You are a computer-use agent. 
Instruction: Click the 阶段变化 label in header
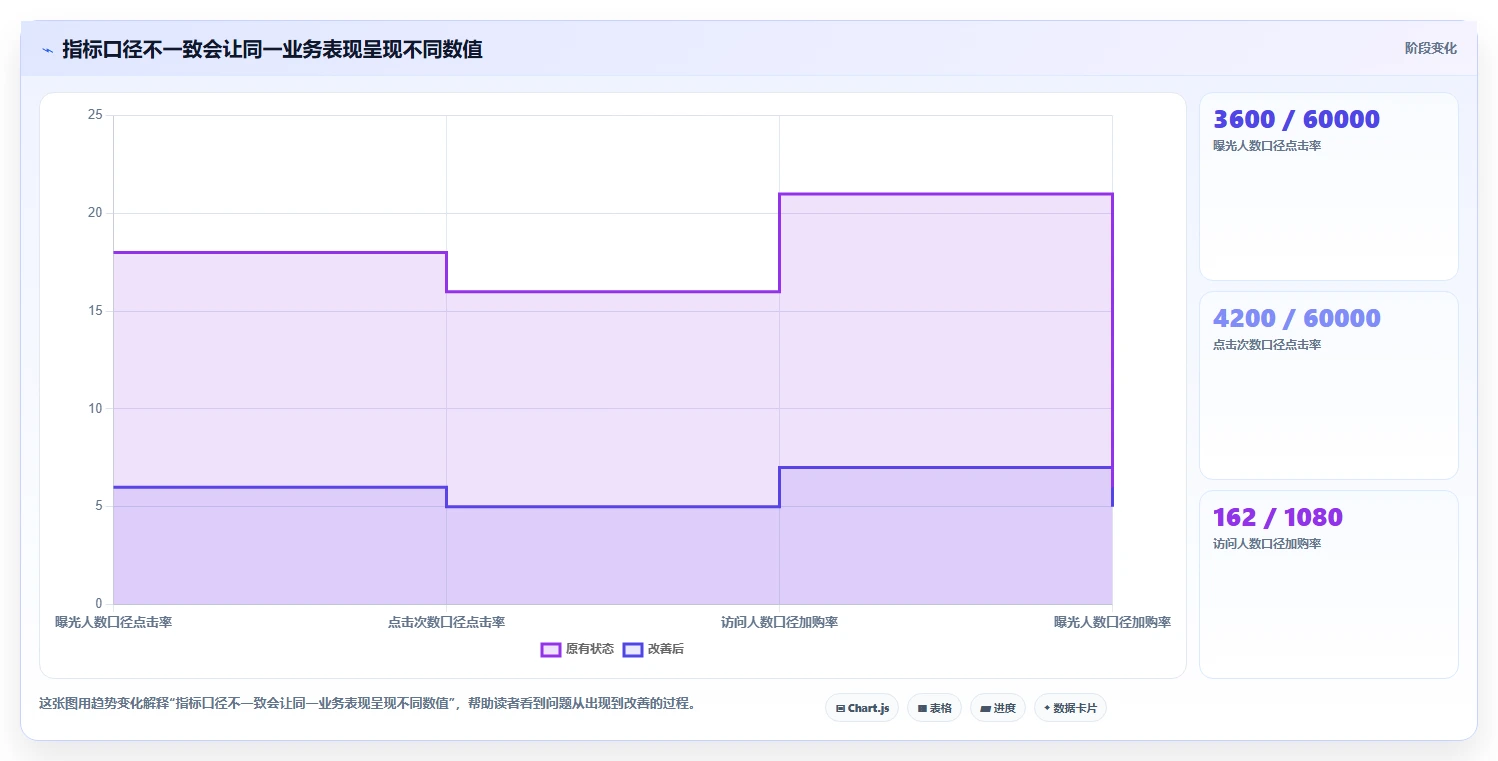click(x=1430, y=48)
